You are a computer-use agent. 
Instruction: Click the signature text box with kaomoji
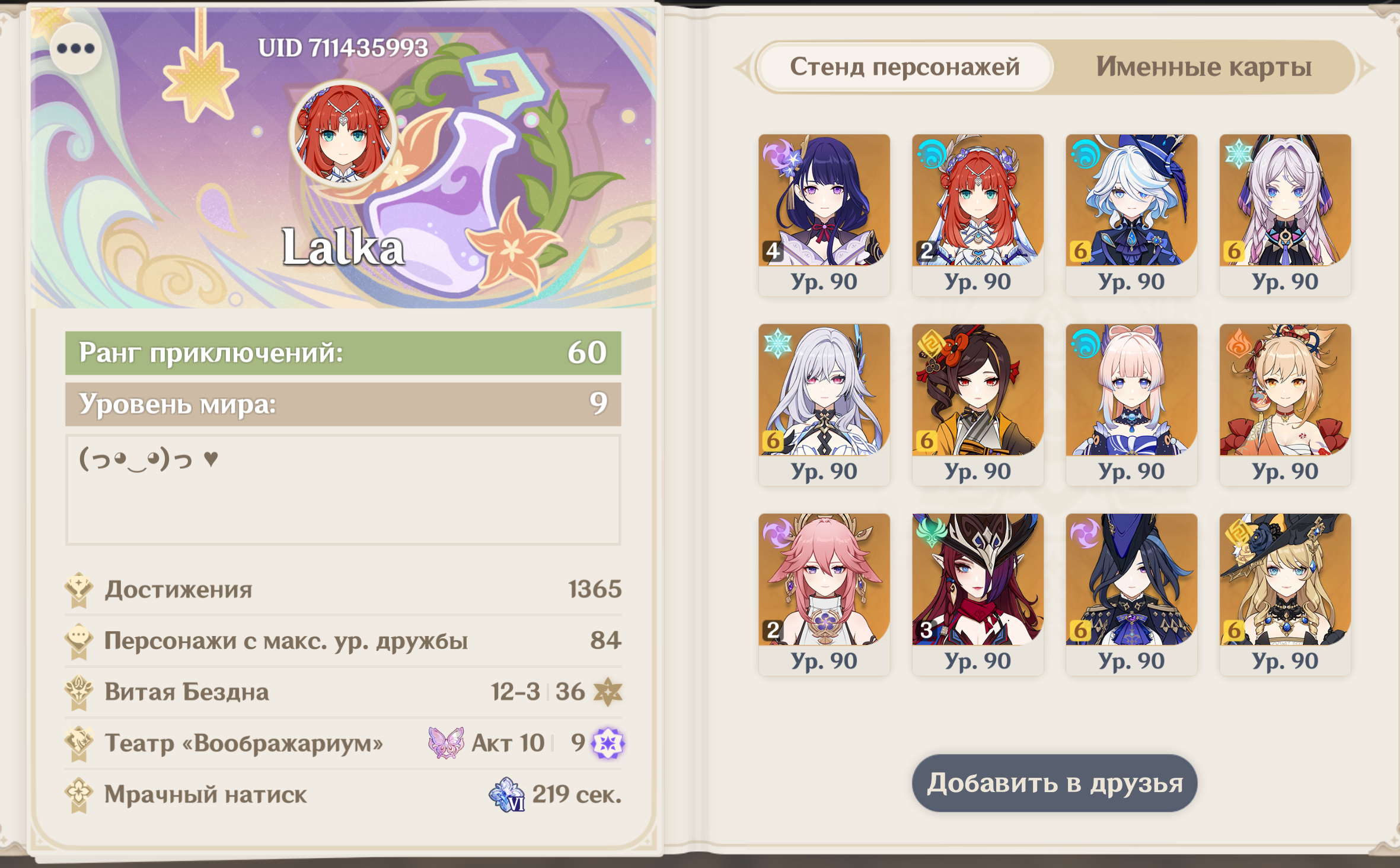point(343,490)
